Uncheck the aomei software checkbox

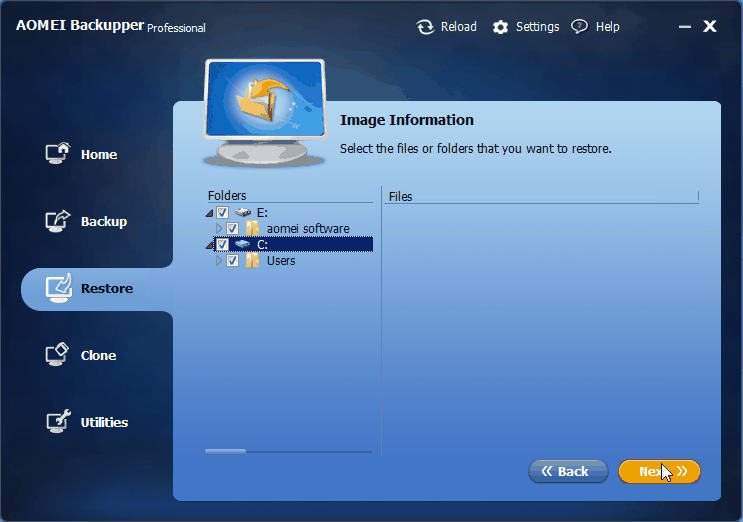[232, 228]
